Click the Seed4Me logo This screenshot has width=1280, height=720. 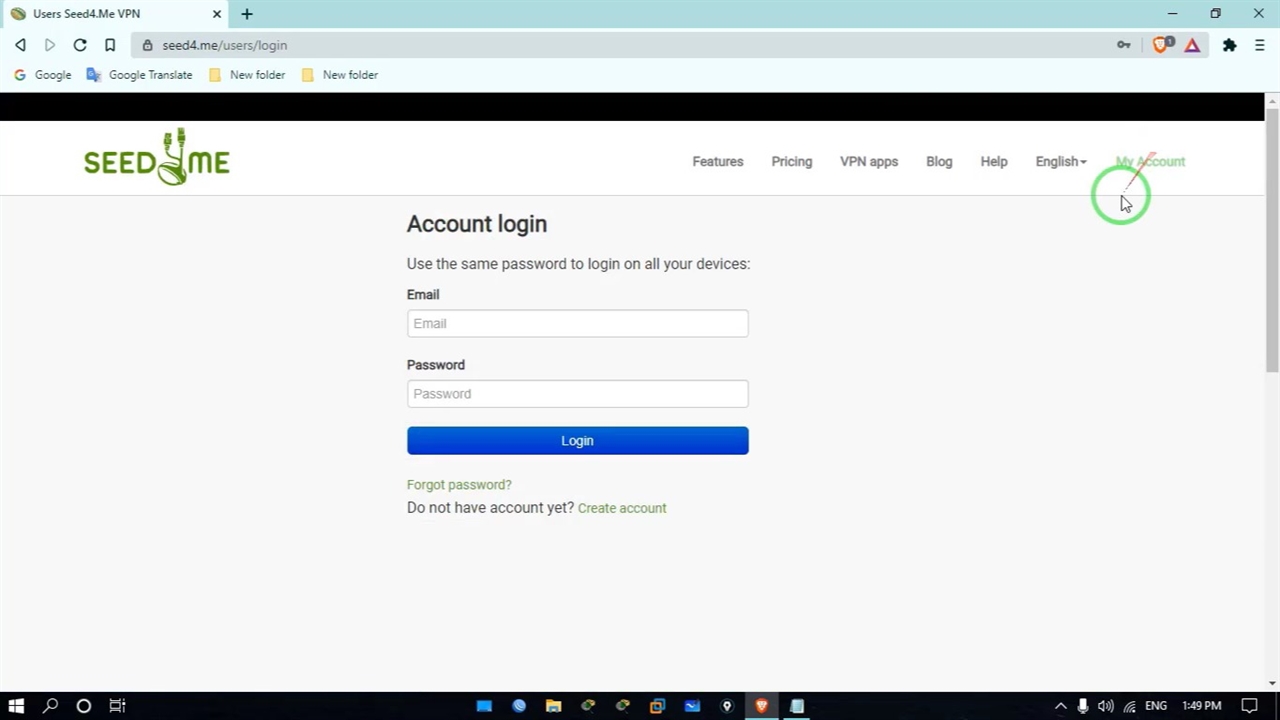(157, 158)
